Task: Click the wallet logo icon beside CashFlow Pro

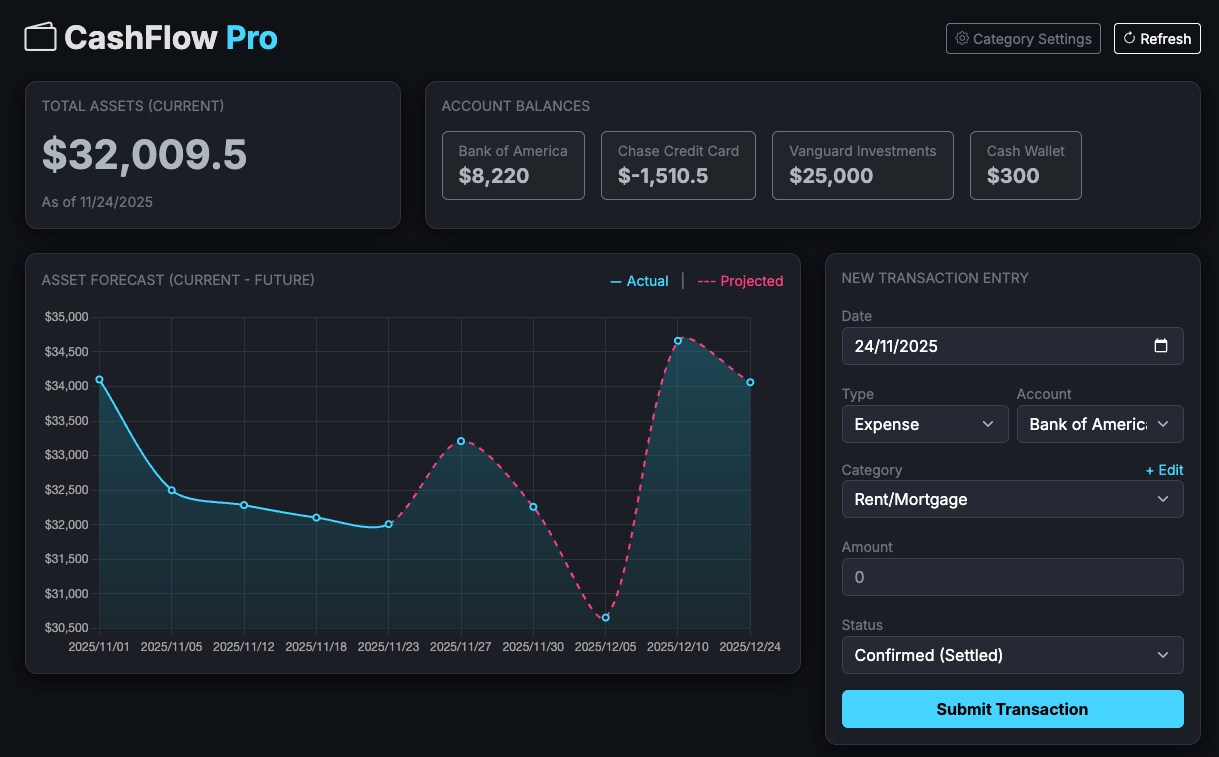Action: click(x=40, y=37)
